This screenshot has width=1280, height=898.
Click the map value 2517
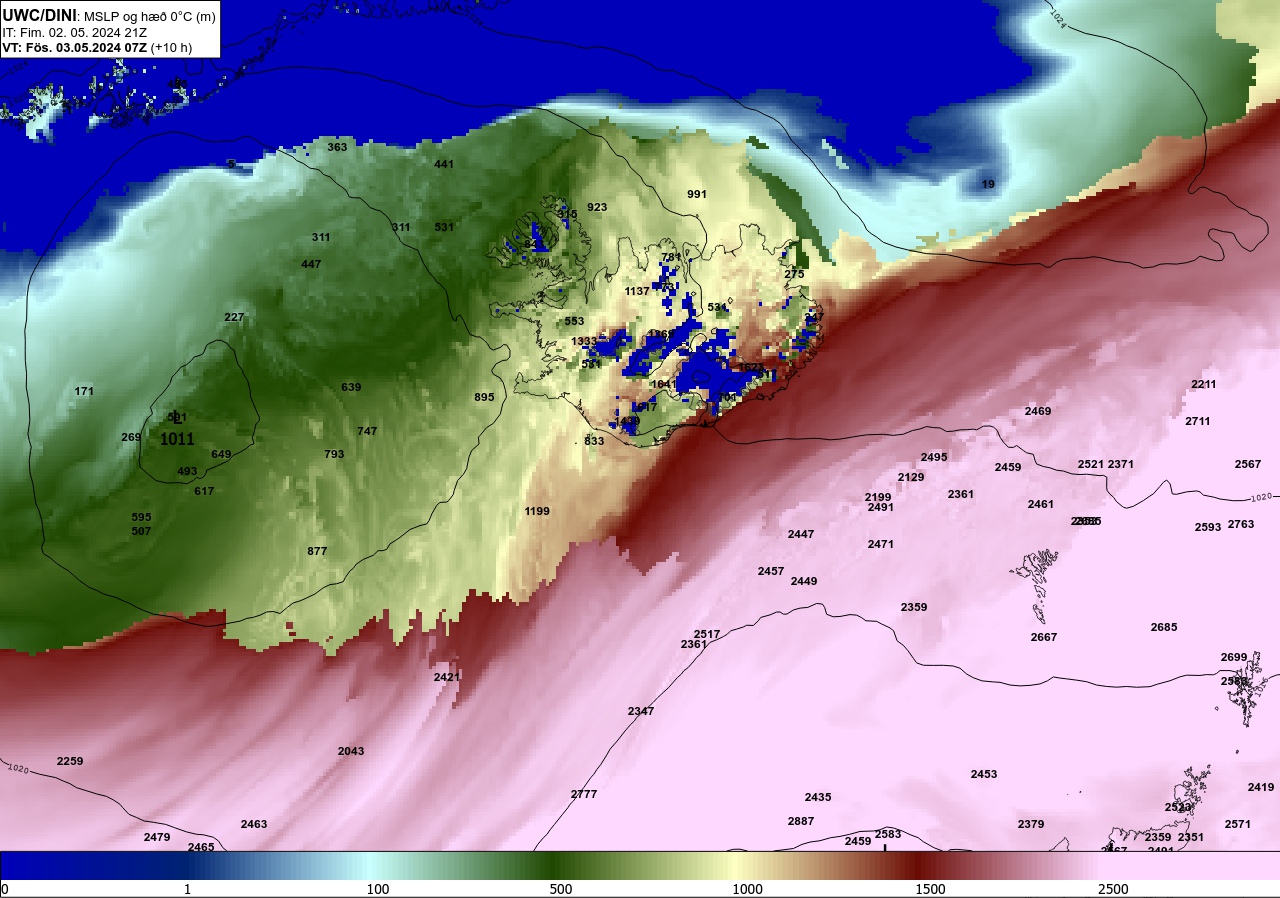[x=707, y=634]
